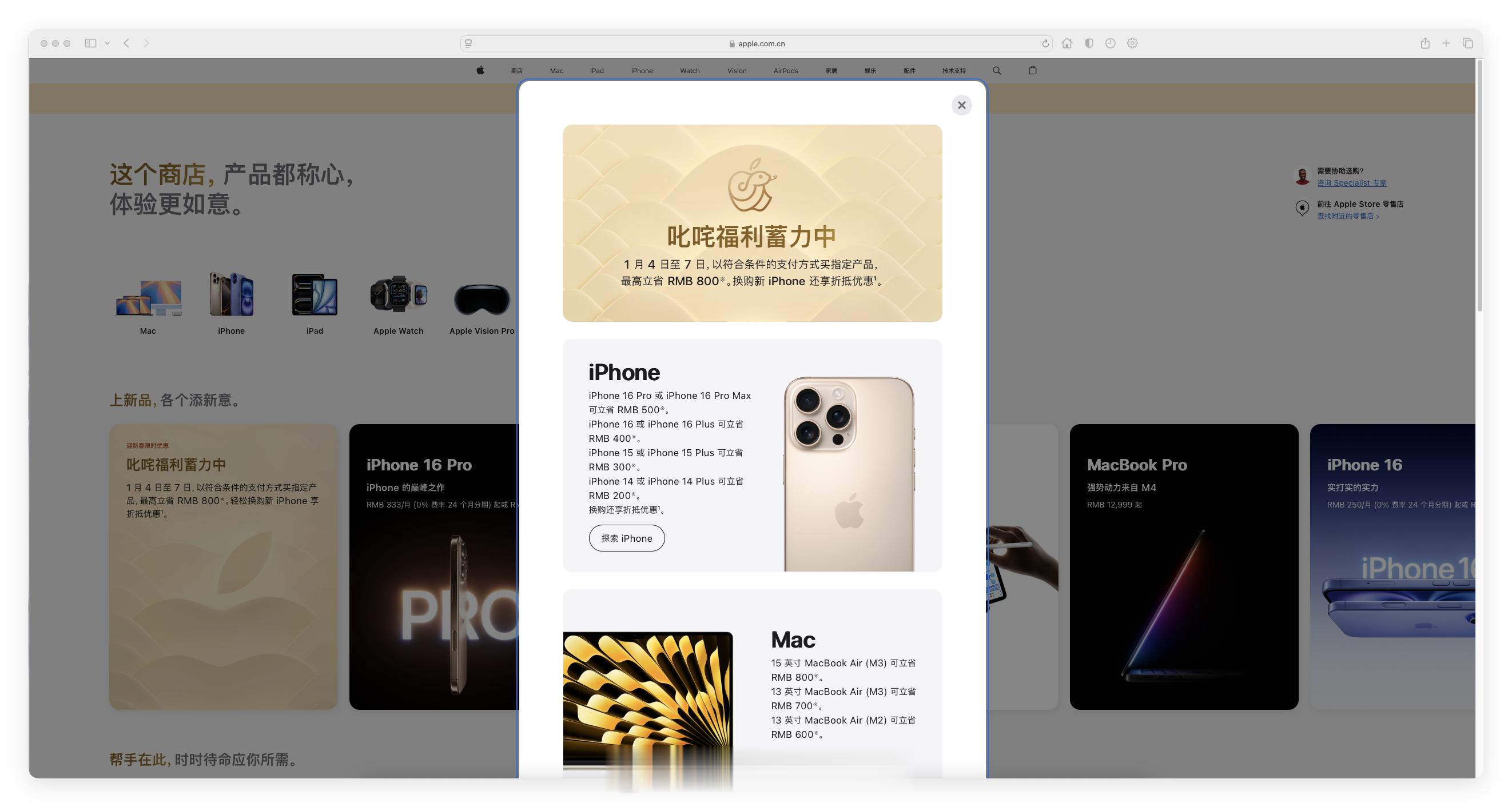
Task: Open the history clock icon
Action: coord(1110,43)
